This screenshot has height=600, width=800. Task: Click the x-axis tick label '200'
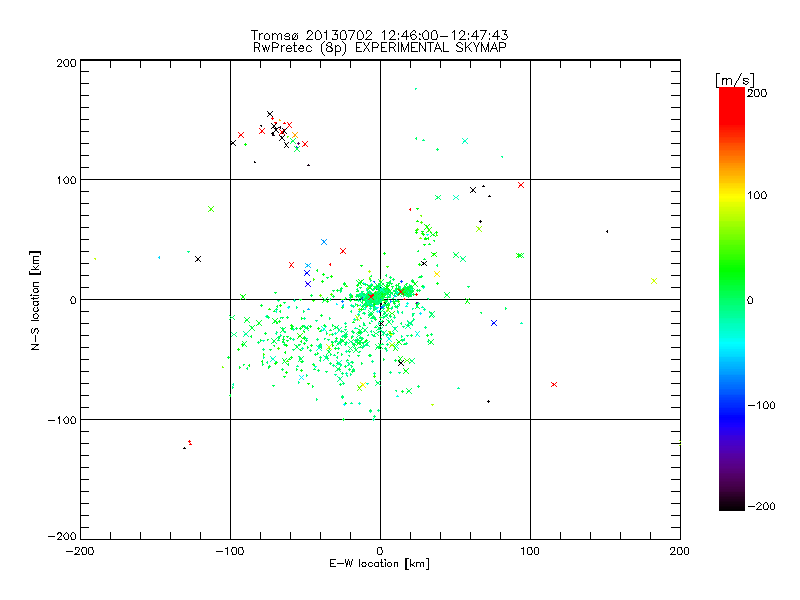(680, 552)
